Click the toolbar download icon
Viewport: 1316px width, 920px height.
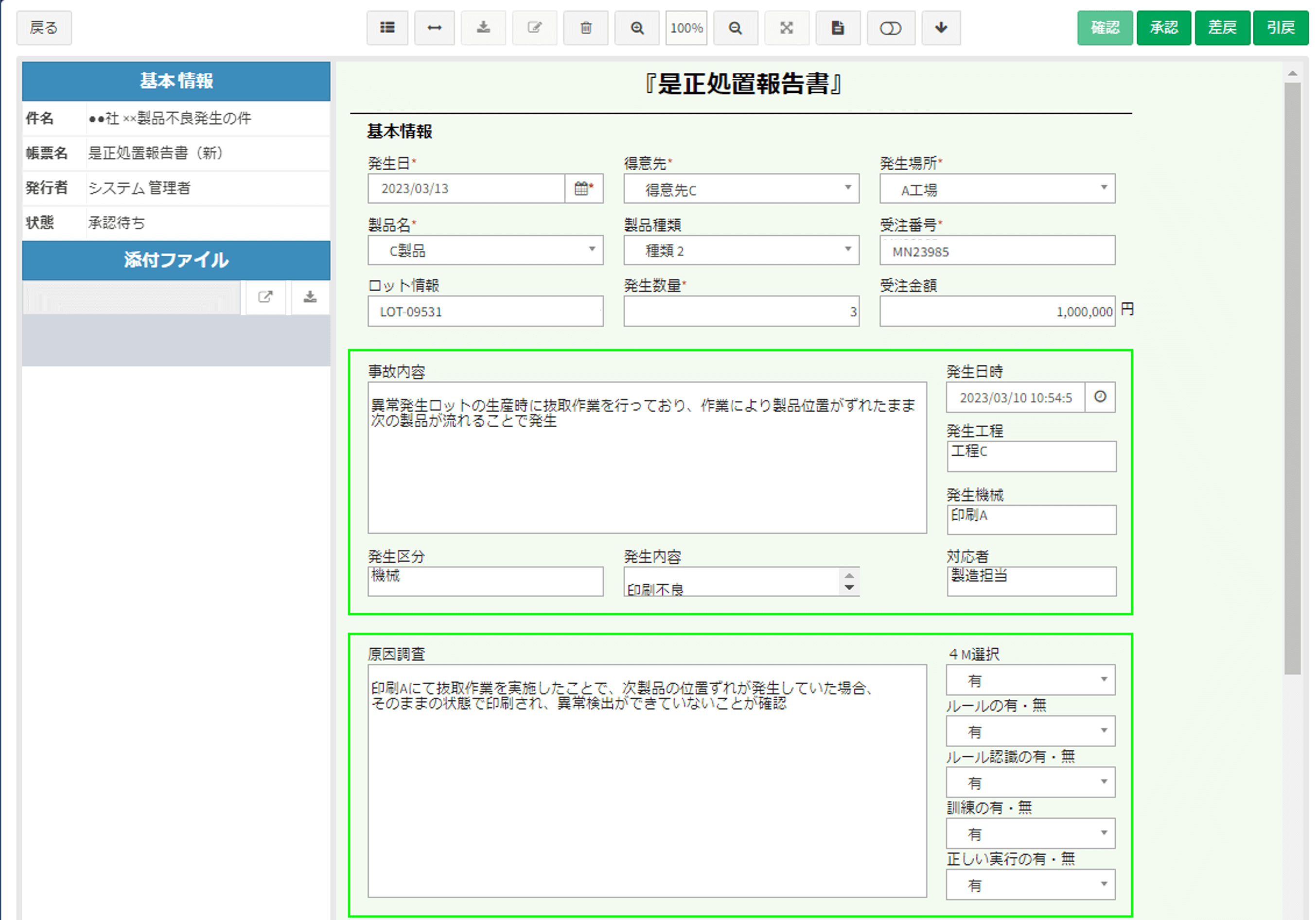point(483,28)
